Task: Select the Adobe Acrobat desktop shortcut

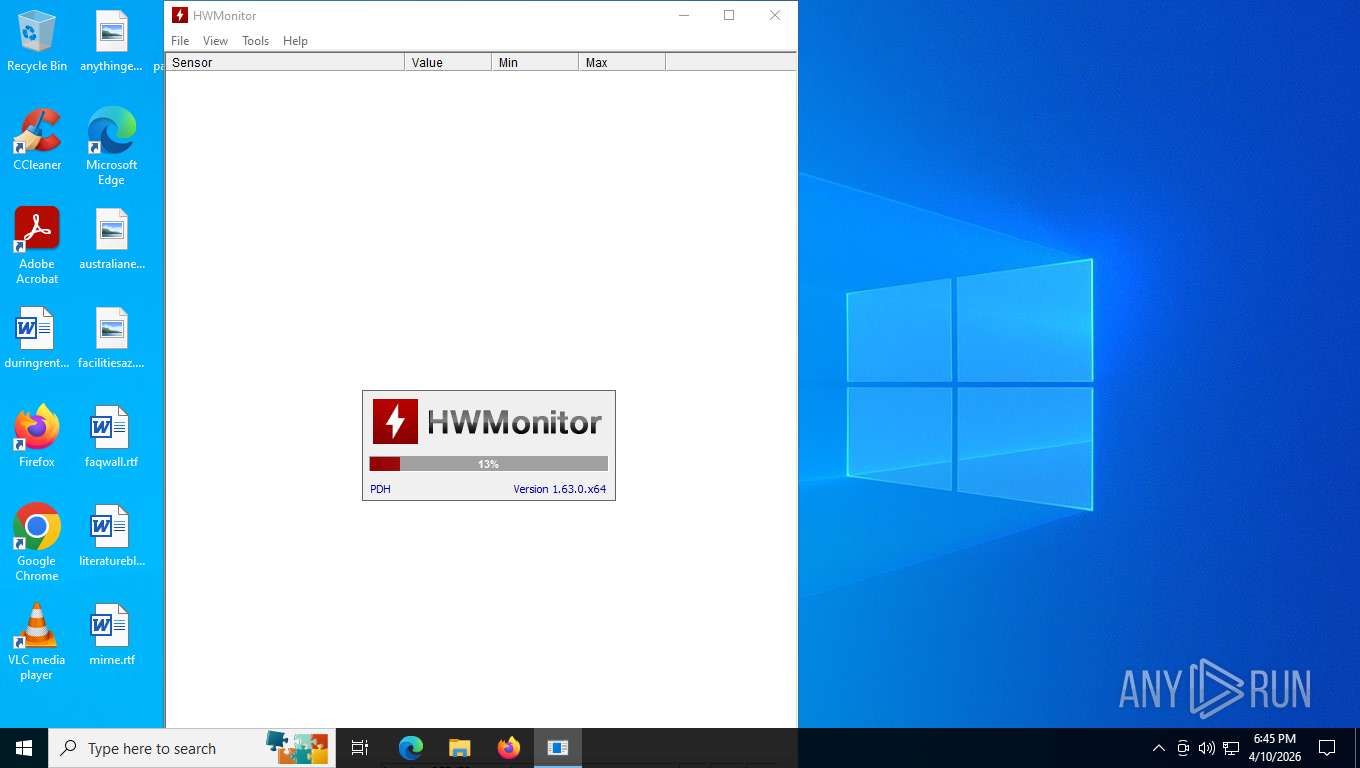Action: click(37, 245)
